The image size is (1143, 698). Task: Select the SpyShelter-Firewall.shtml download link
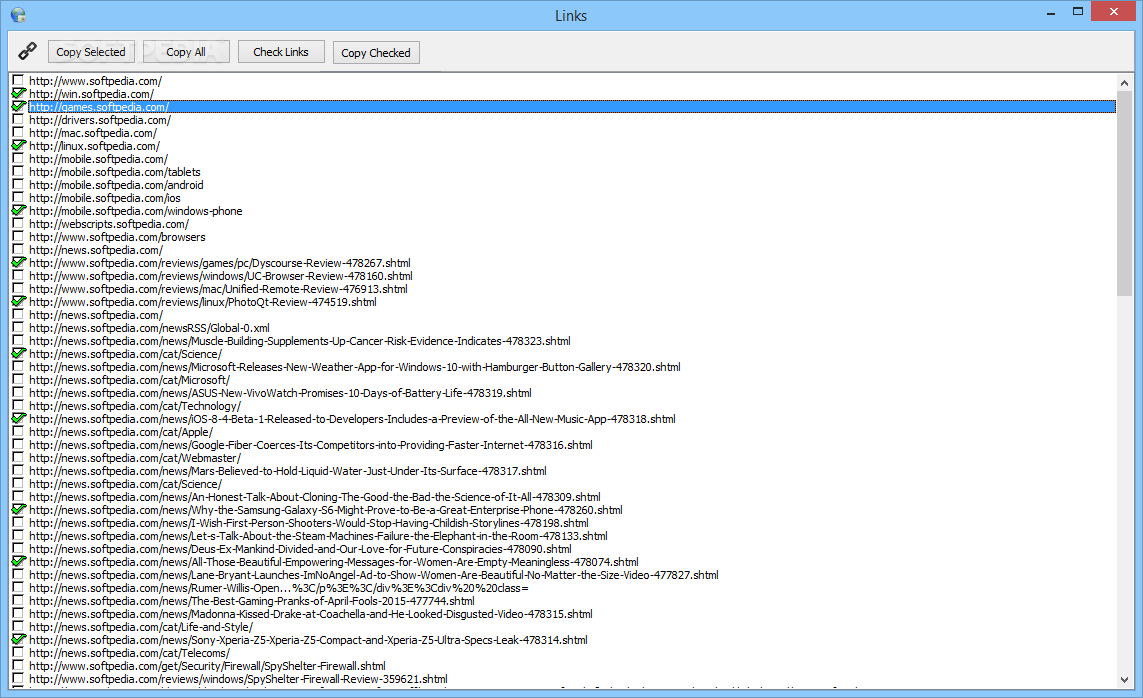[208, 666]
